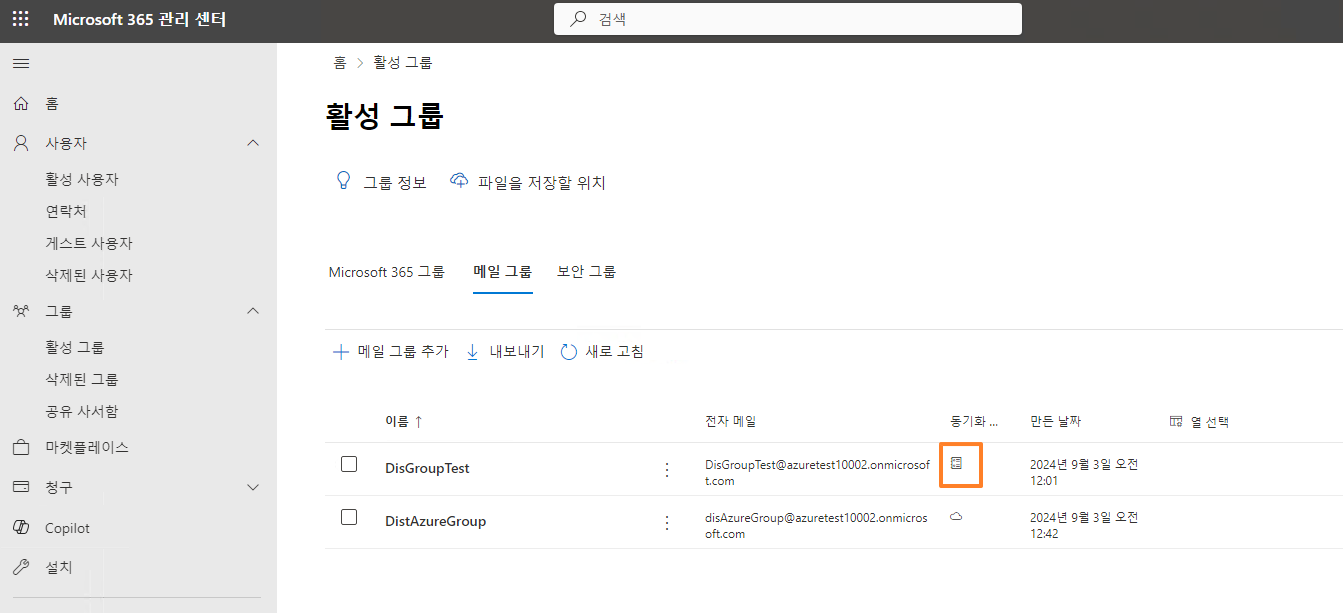
Task: Open 활성 사용자 in the sidebar
Action: (82, 179)
